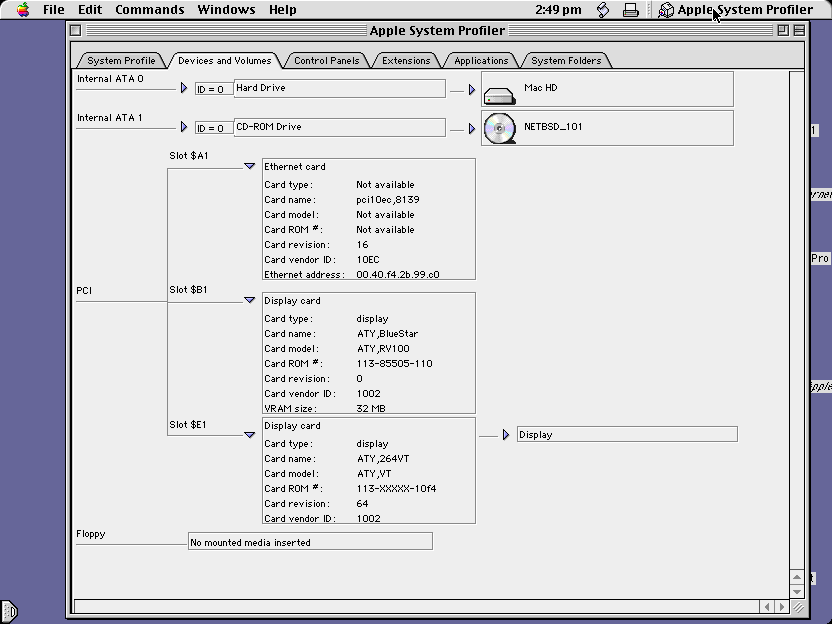Click the vertical scrollbar down arrow
This screenshot has width=832, height=624.
[x=796, y=591]
